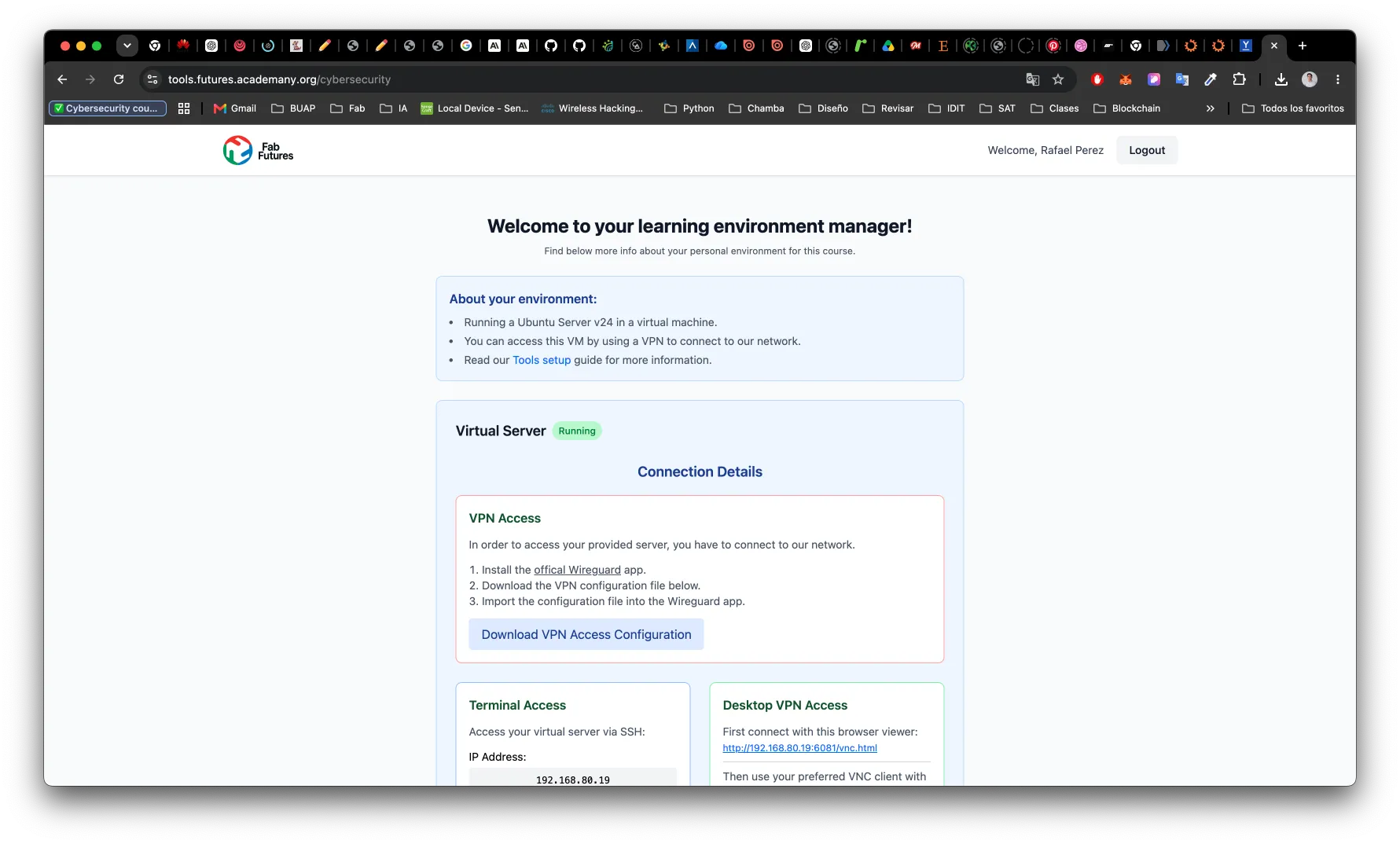This screenshot has width=1400, height=844.
Task: Click the eyedropper extension icon
Action: [1211, 79]
